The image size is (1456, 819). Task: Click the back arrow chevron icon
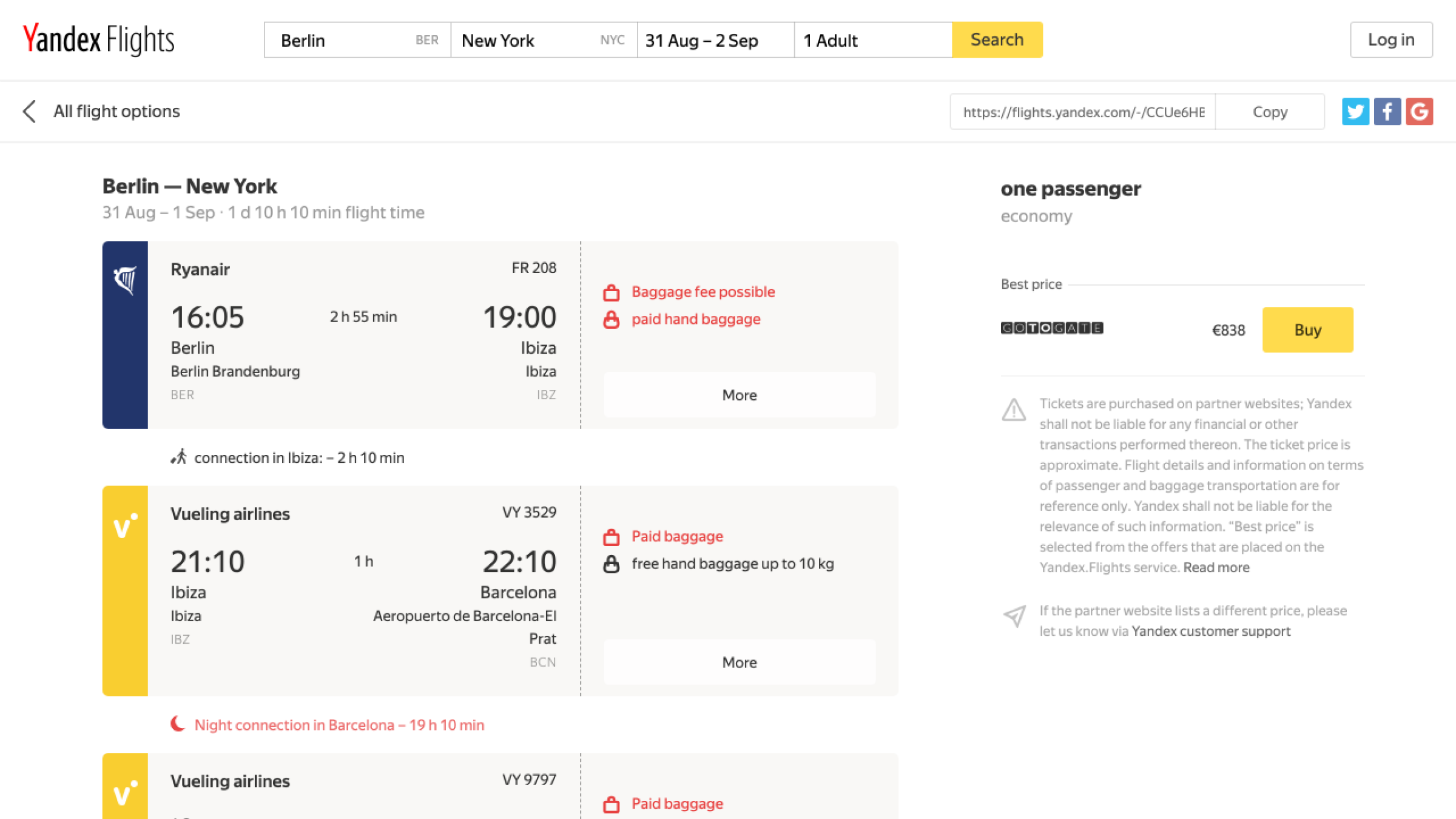coord(29,112)
